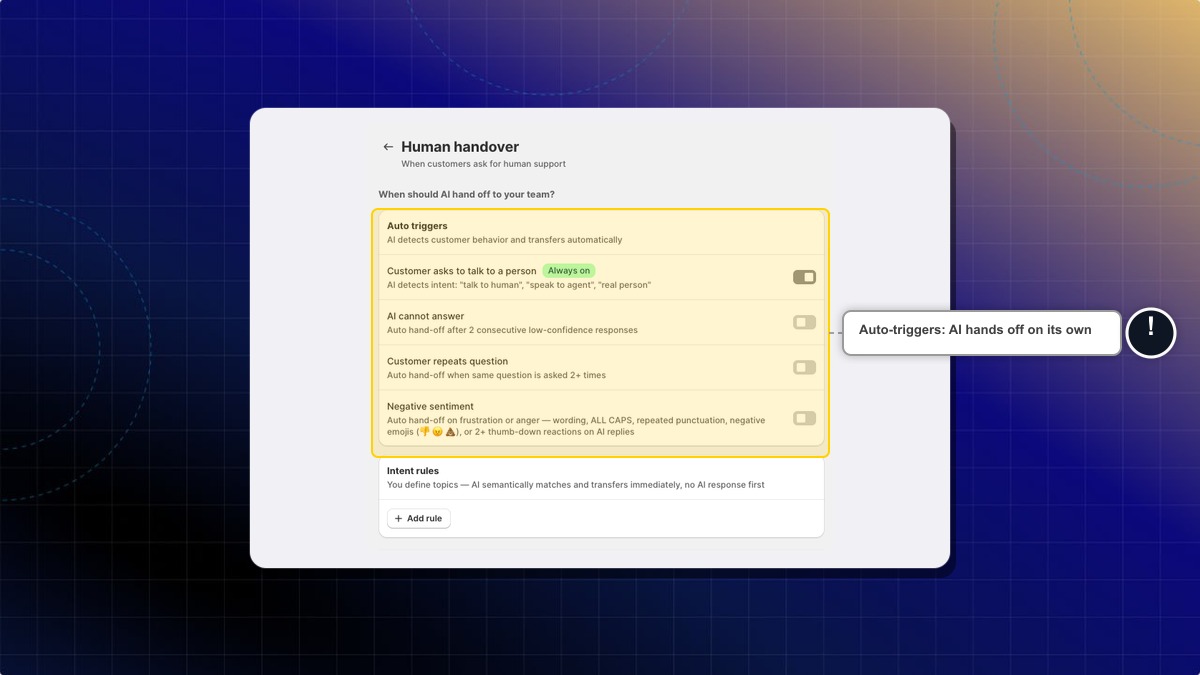Click the Always on badge
Viewport: 1200px width, 675px height.
point(569,271)
